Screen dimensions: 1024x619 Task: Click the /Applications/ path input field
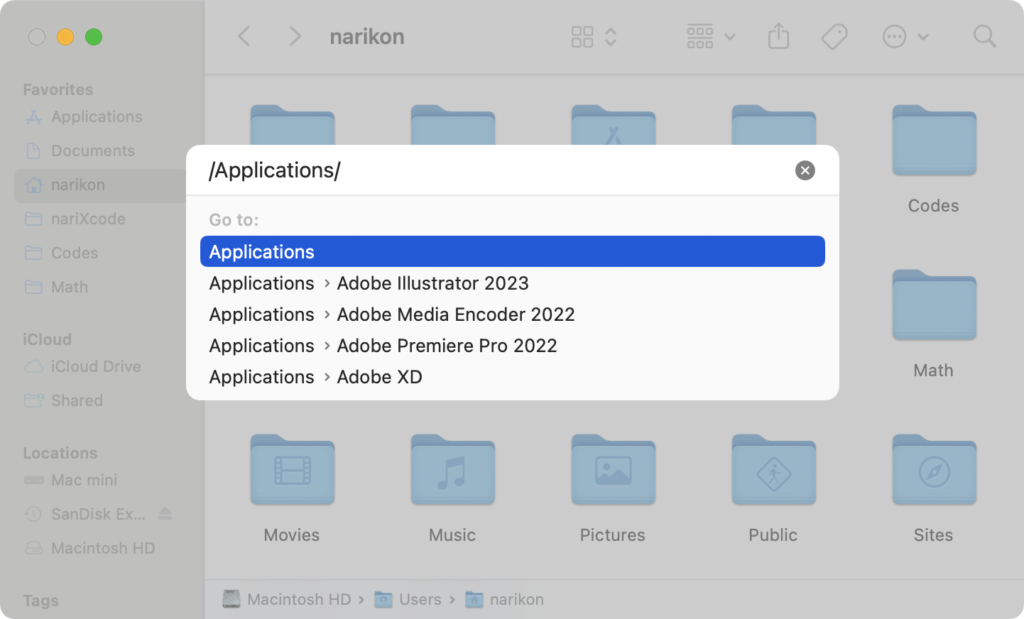pos(490,170)
